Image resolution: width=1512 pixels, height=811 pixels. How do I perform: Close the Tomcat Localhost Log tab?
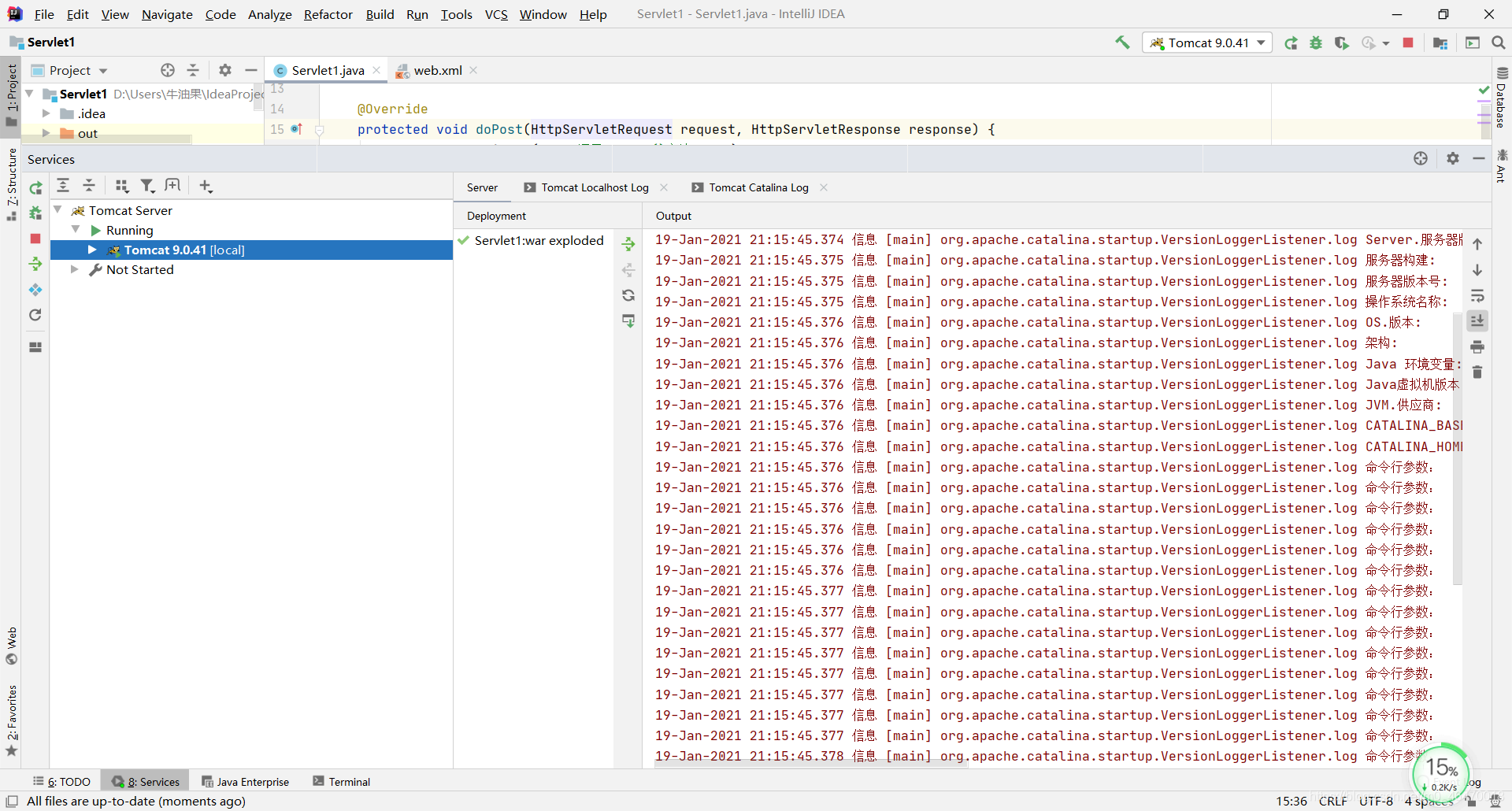664,187
